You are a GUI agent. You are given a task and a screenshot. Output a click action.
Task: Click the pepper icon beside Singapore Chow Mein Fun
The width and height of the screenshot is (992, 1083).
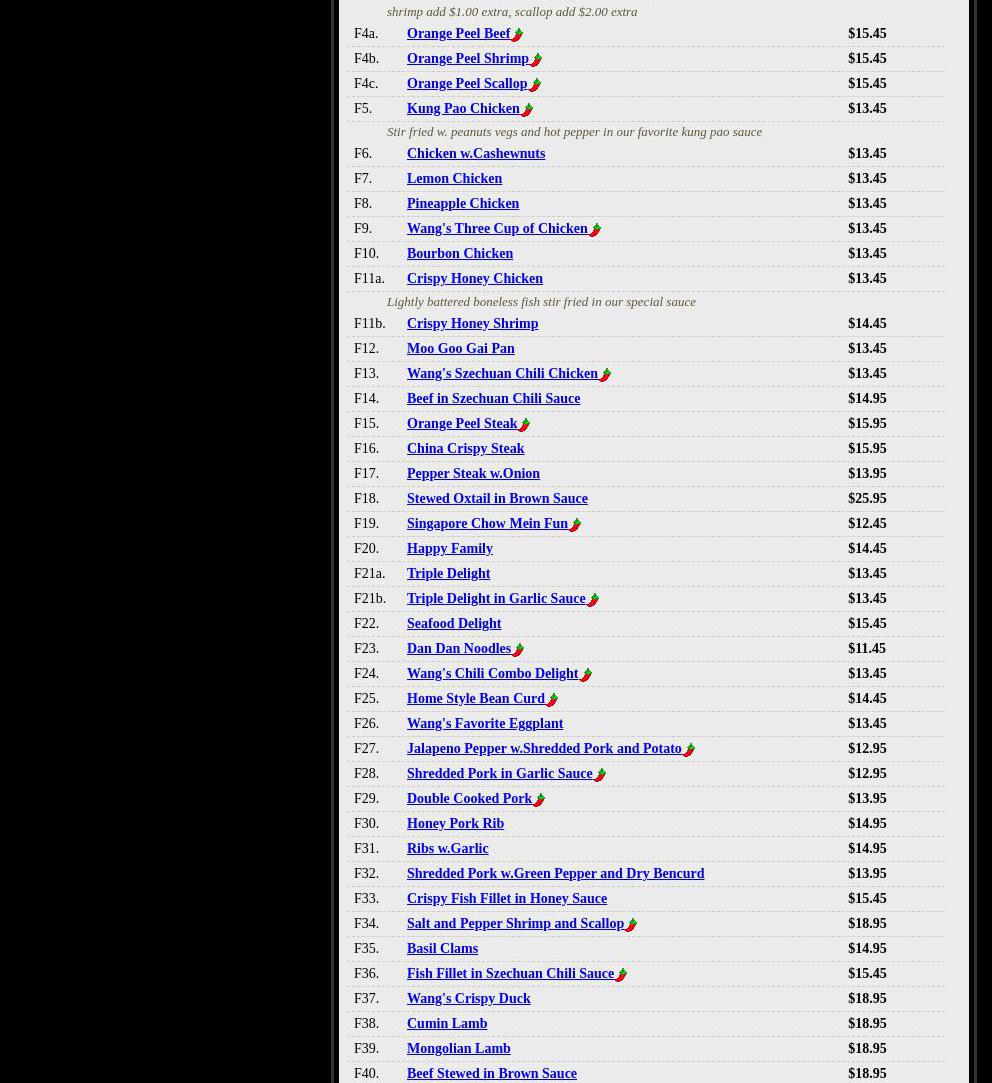pyautogui.click(x=575, y=525)
